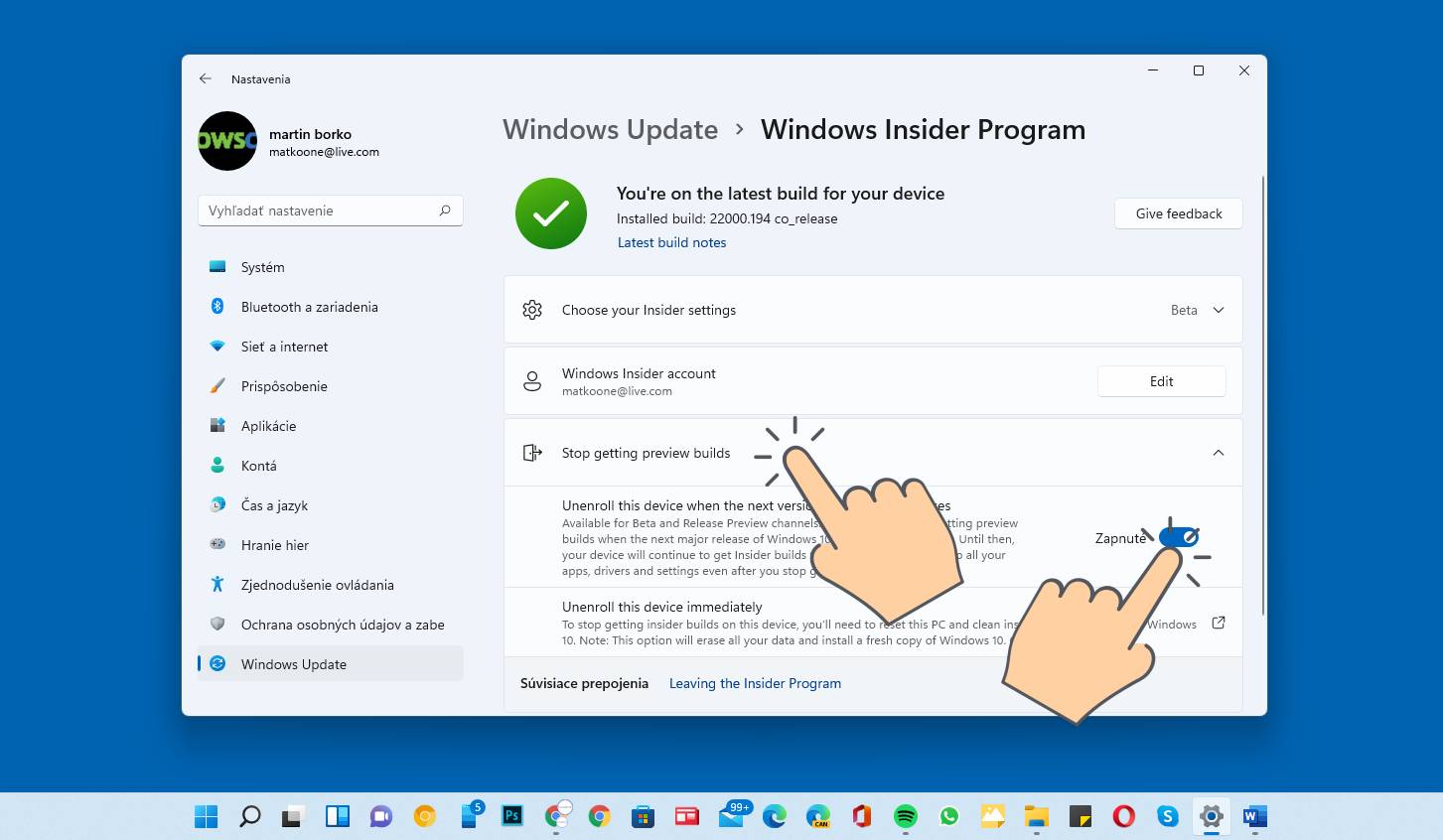Open Photoshop from the taskbar
The image size is (1443, 840).
[512, 816]
